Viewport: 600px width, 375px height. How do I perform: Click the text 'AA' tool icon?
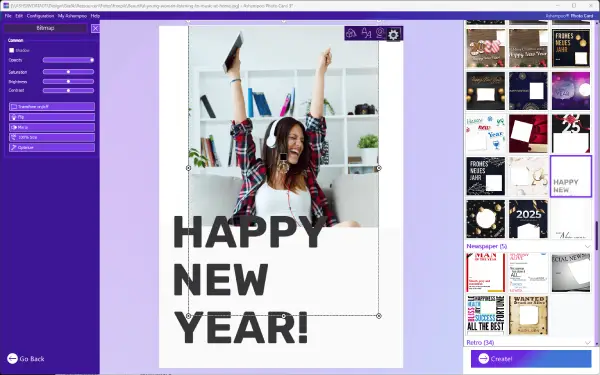(x=366, y=34)
